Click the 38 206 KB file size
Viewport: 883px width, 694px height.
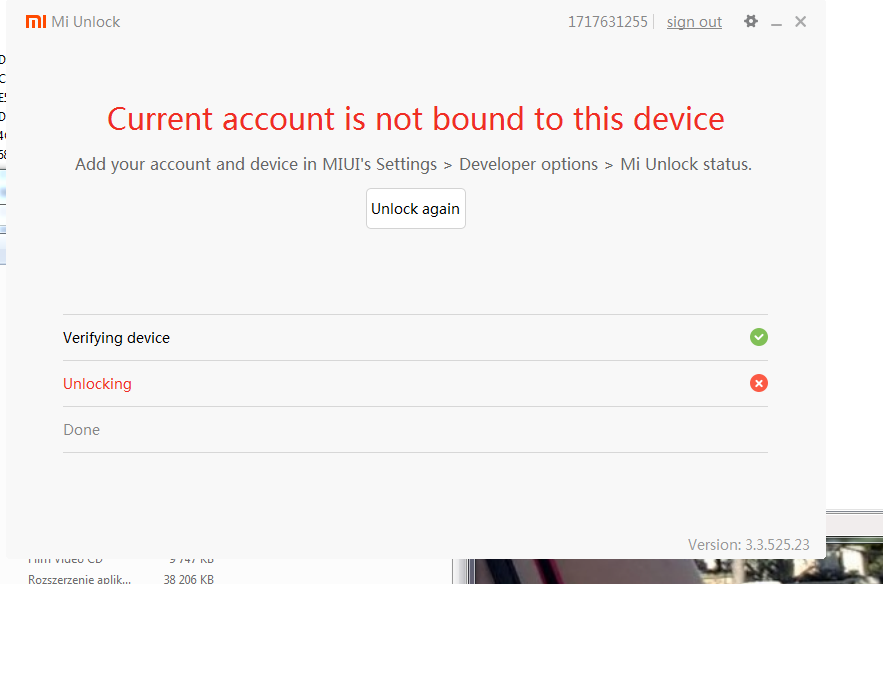(188, 579)
